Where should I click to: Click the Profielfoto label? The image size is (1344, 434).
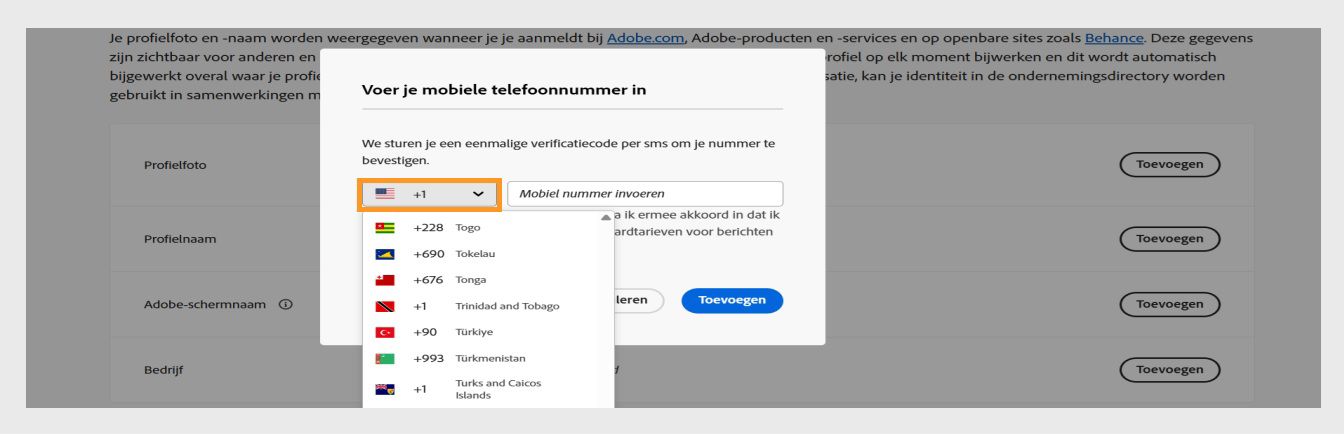pos(175,165)
